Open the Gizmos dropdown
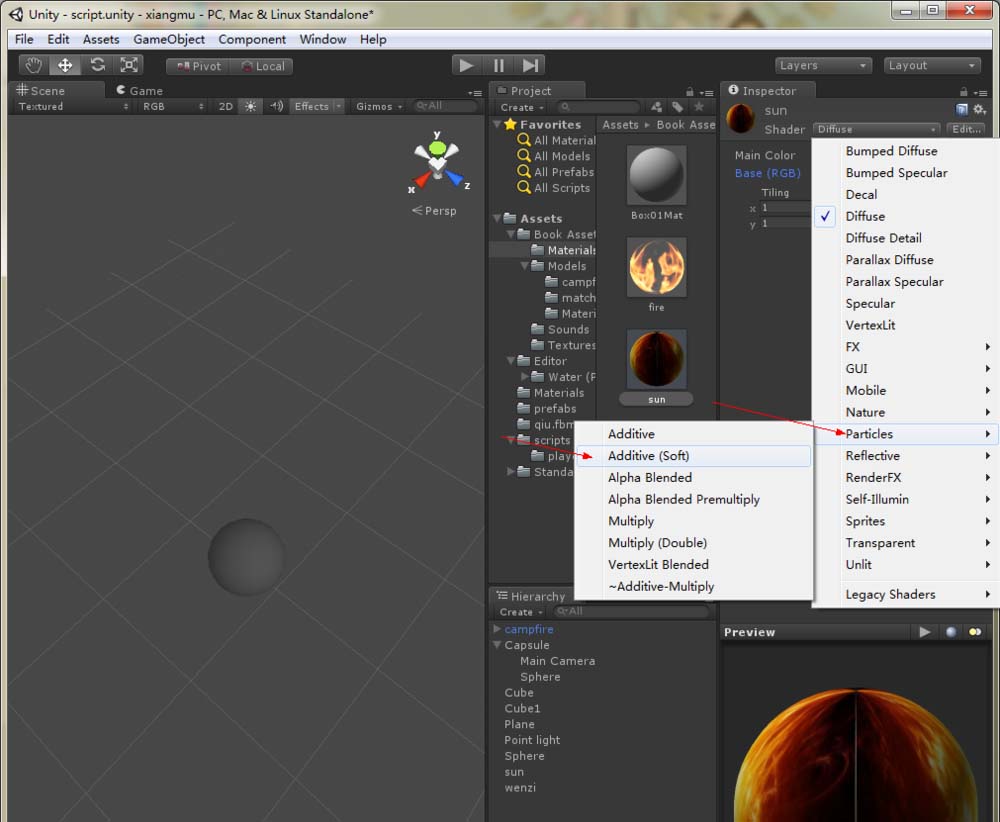Screen dimensions: 1000x822 379,106
